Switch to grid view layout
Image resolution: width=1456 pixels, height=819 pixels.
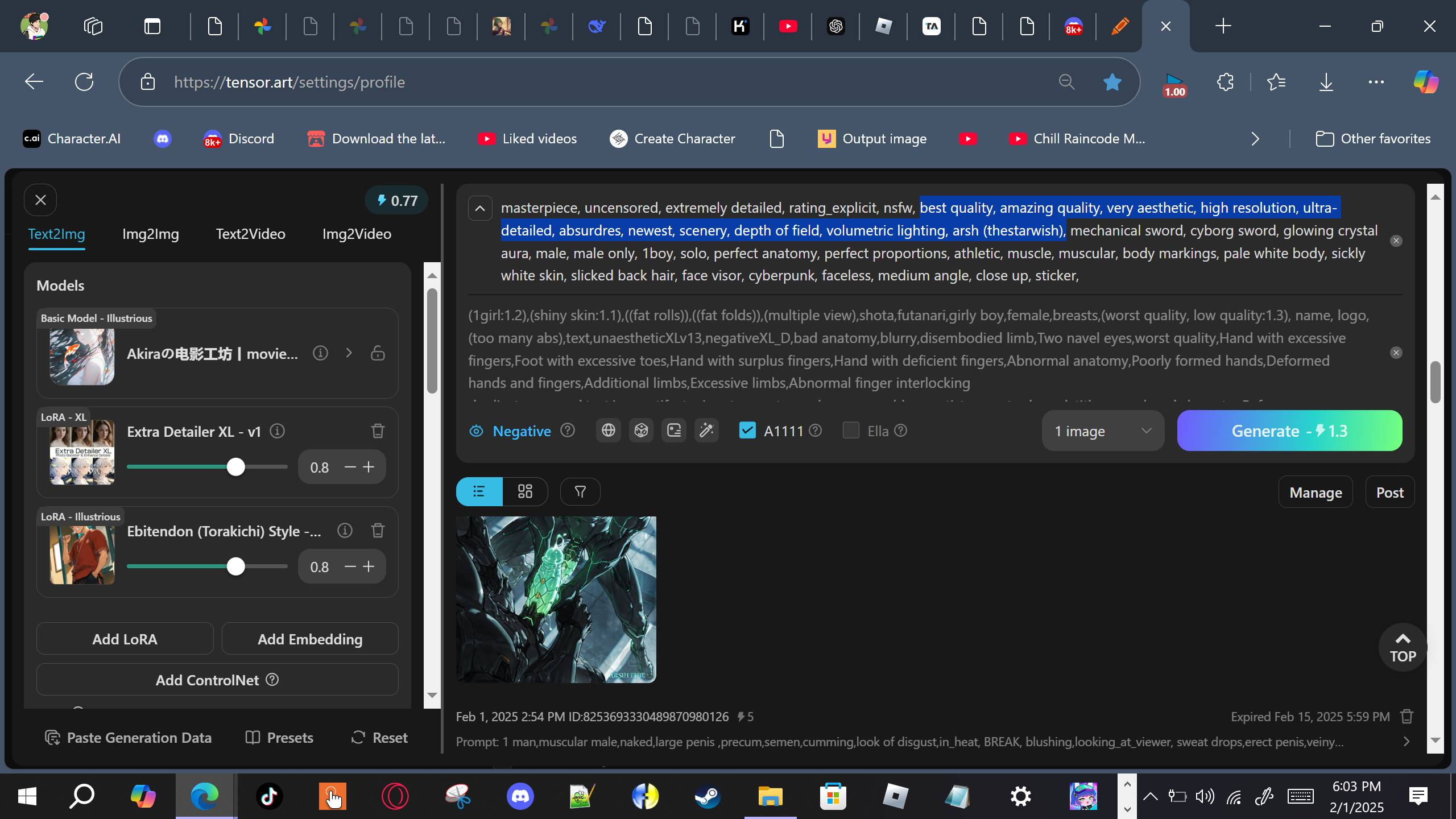pos(525,491)
